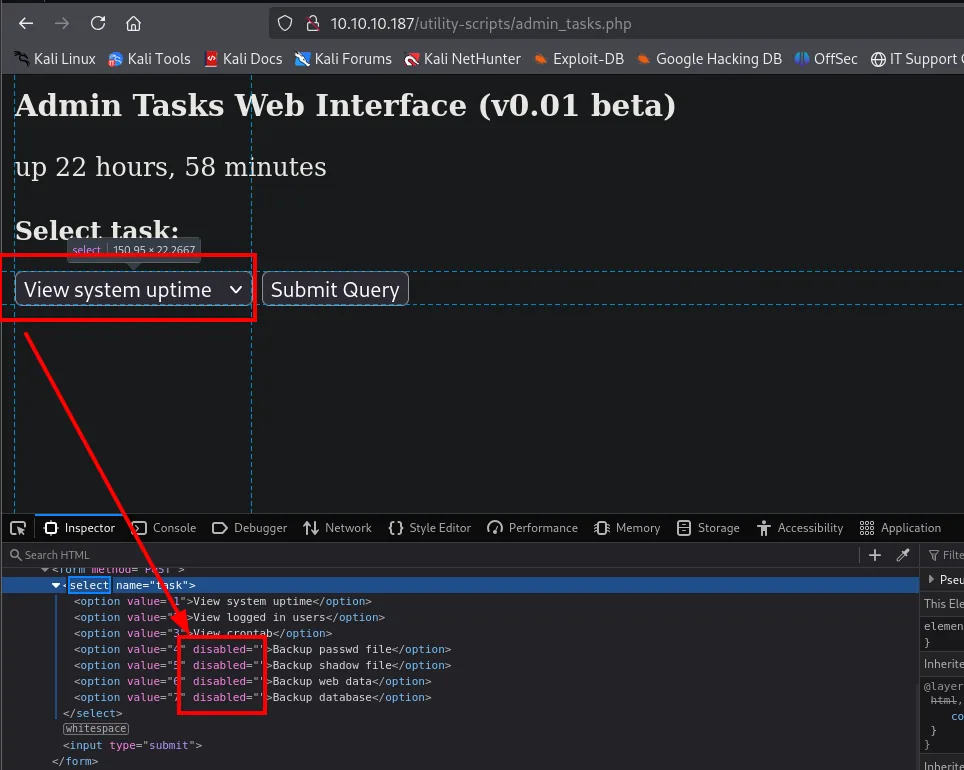Collapse the select name="task" node

coord(56,585)
